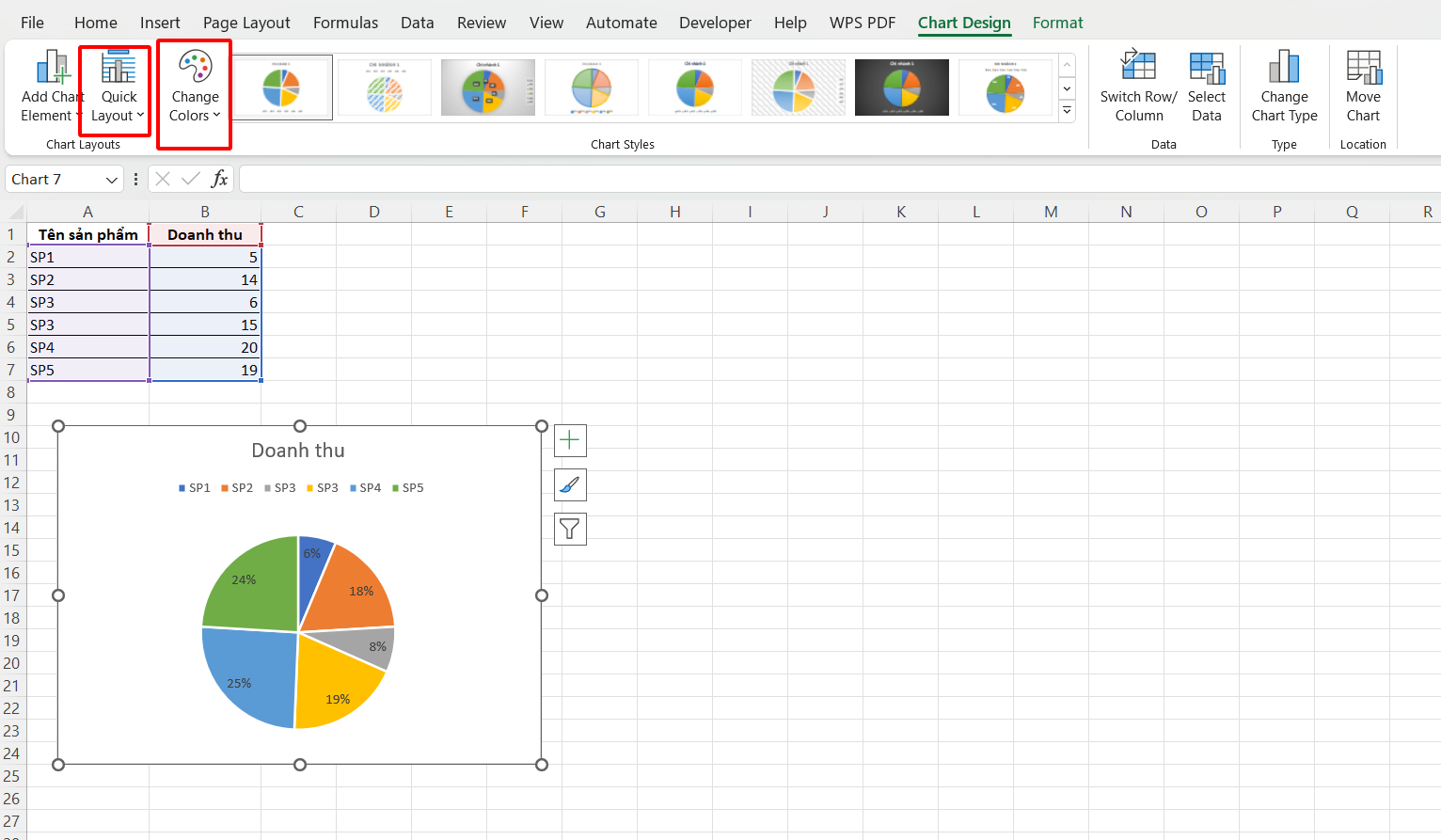Click the formula bar input field
The height and width of the screenshot is (840, 1441).
[x=837, y=179]
